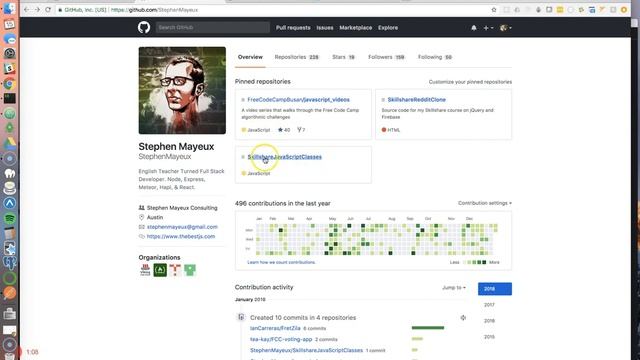Click the red HTML language dot
The height and width of the screenshot is (360, 640).
tap(384, 130)
